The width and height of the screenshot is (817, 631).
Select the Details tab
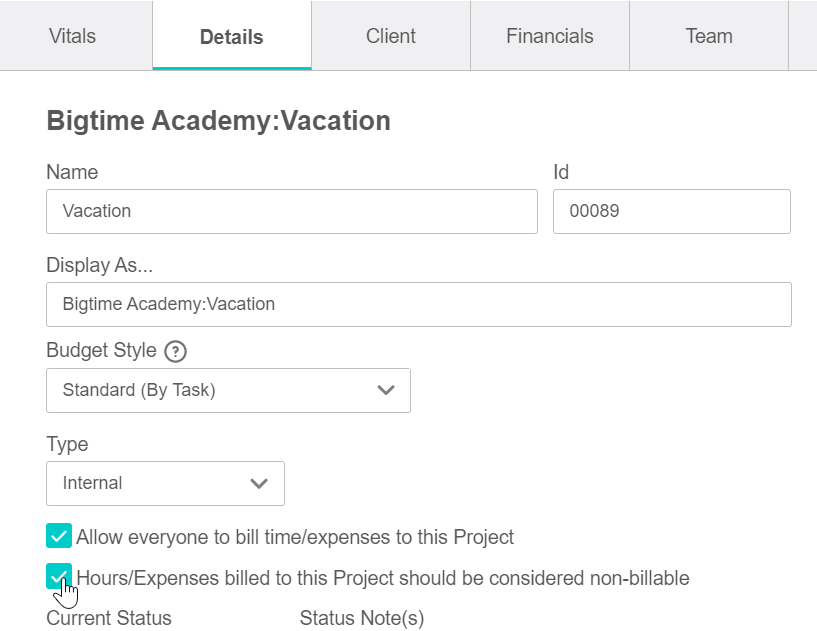232,36
